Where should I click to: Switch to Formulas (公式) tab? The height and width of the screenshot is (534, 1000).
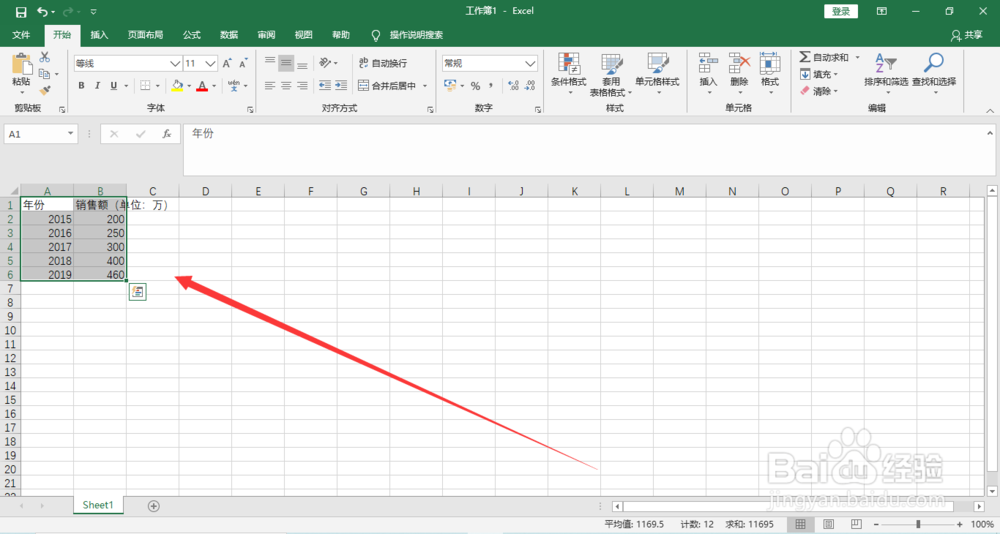coord(192,35)
